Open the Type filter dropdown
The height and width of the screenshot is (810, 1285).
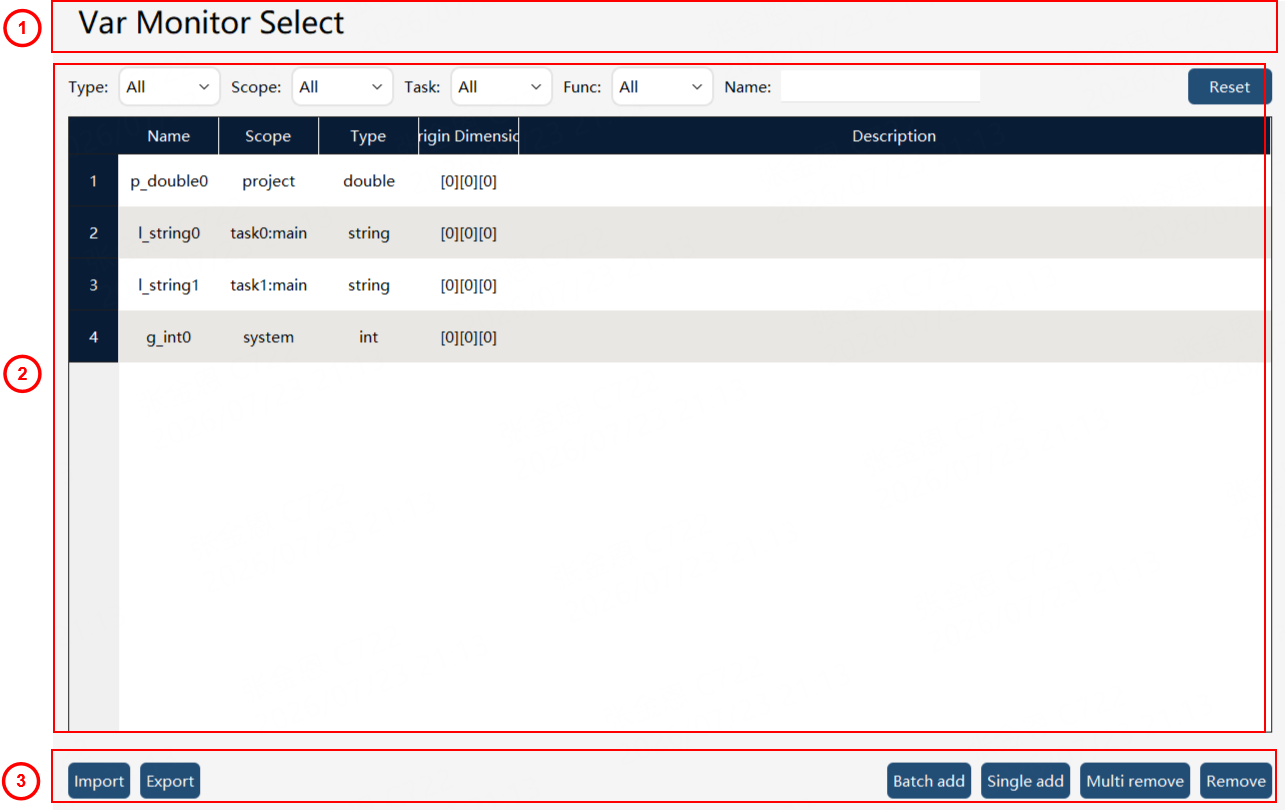(169, 87)
